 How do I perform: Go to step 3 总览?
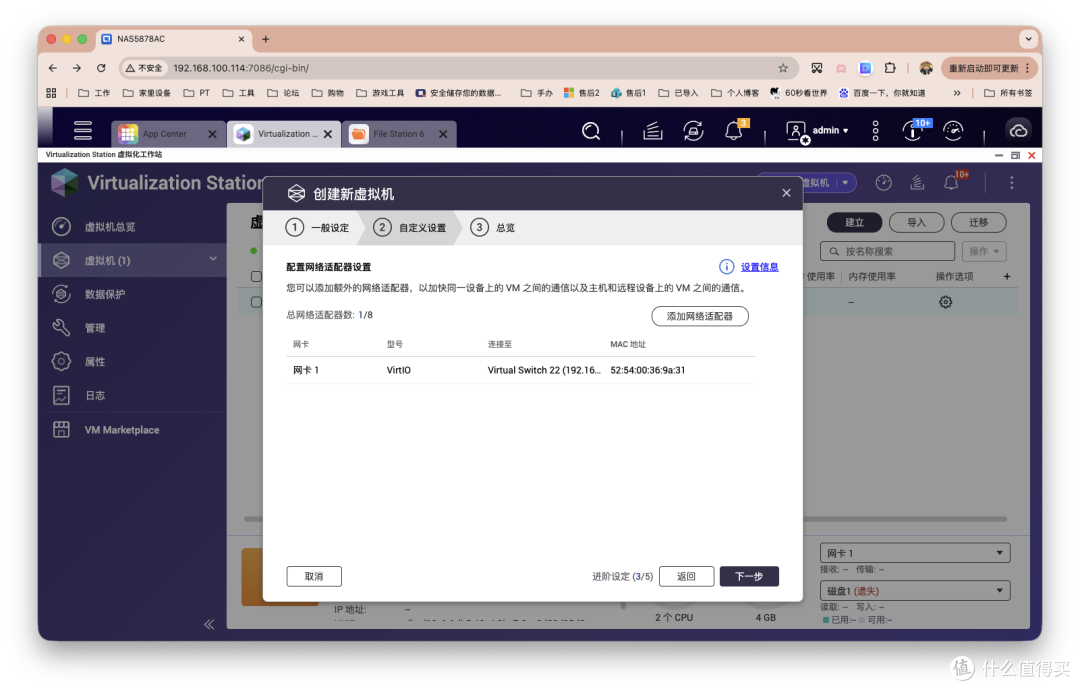click(492, 227)
